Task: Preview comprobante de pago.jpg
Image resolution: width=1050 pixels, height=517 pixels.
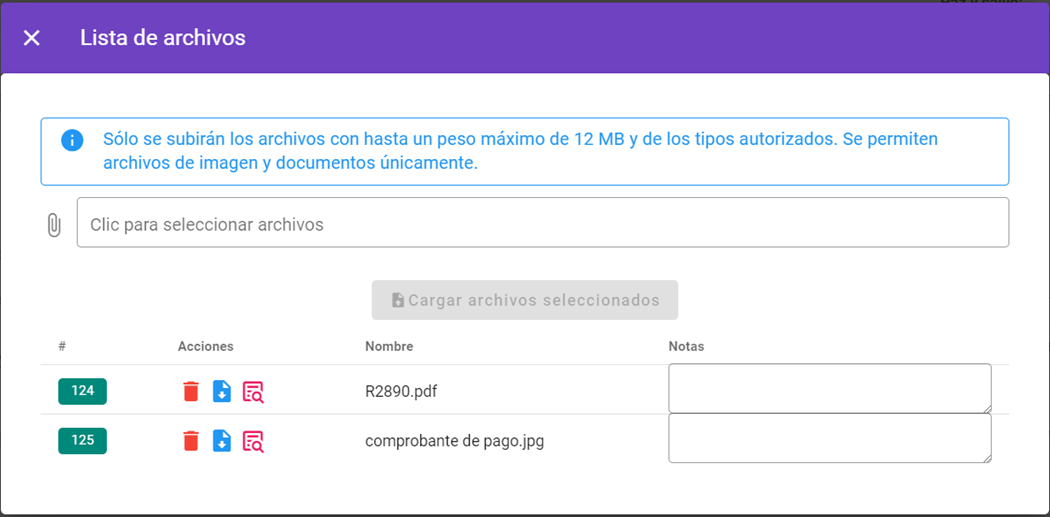Action: (x=253, y=441)
